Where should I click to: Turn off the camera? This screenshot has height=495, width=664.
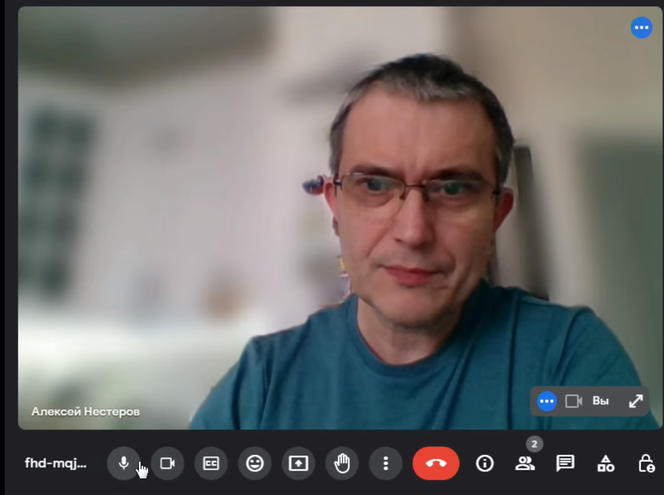click(x=167, y=463)
